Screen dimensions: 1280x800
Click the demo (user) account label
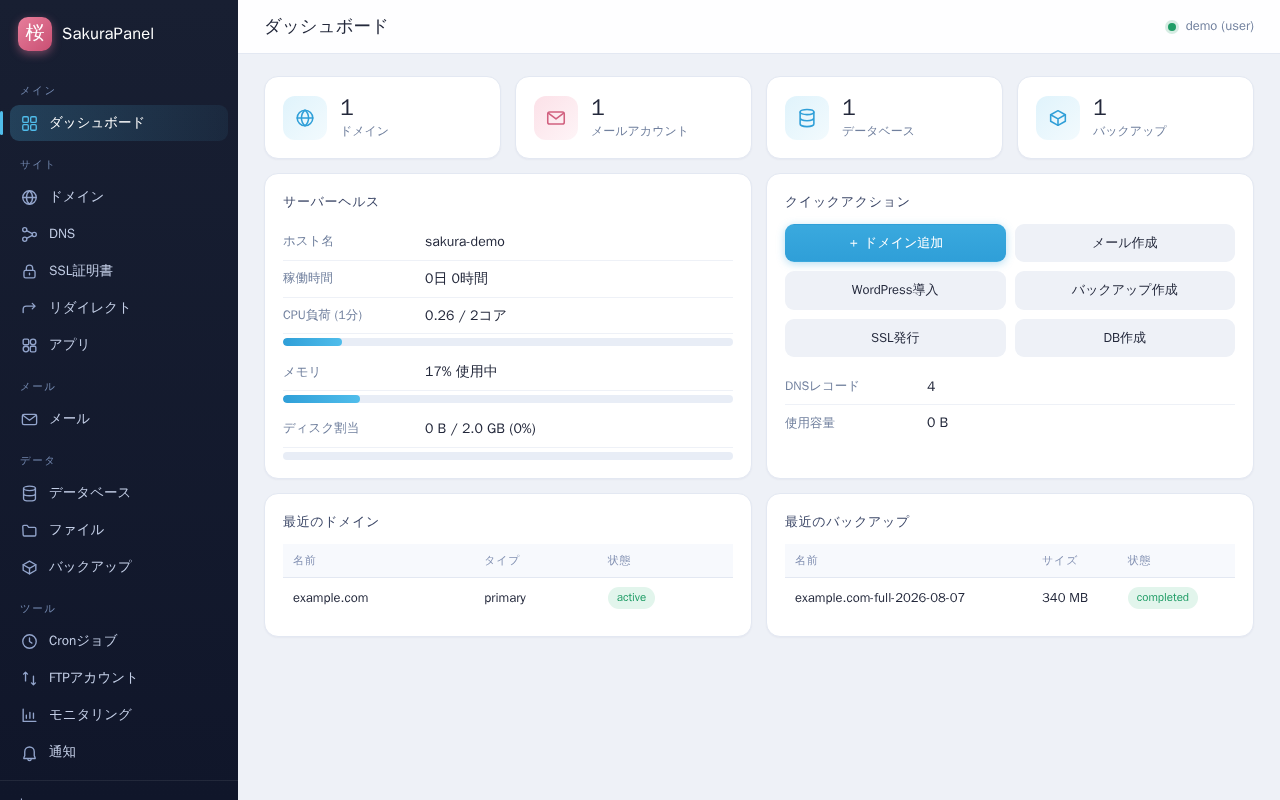1219,26
